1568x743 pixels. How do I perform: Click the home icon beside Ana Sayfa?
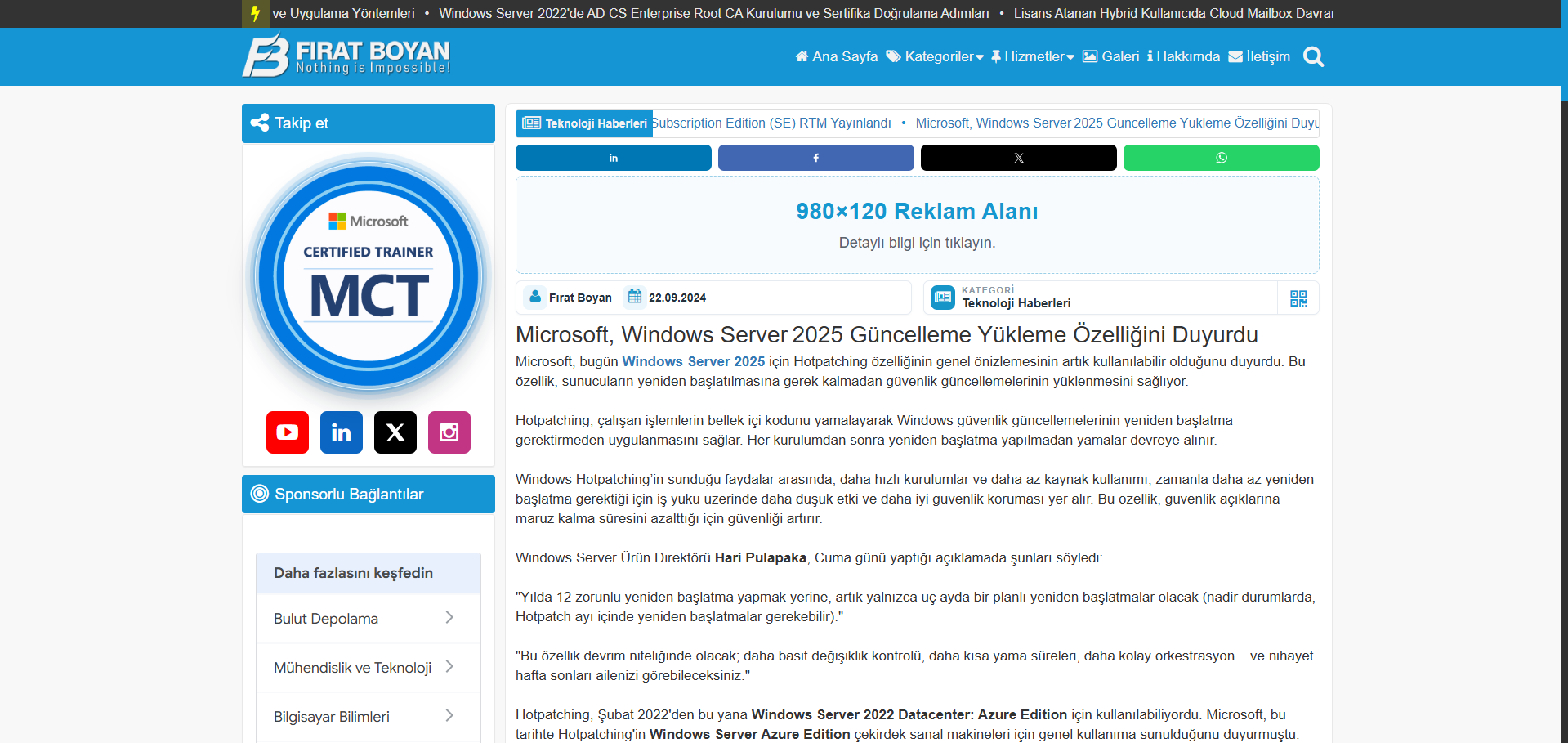[802, 56]
